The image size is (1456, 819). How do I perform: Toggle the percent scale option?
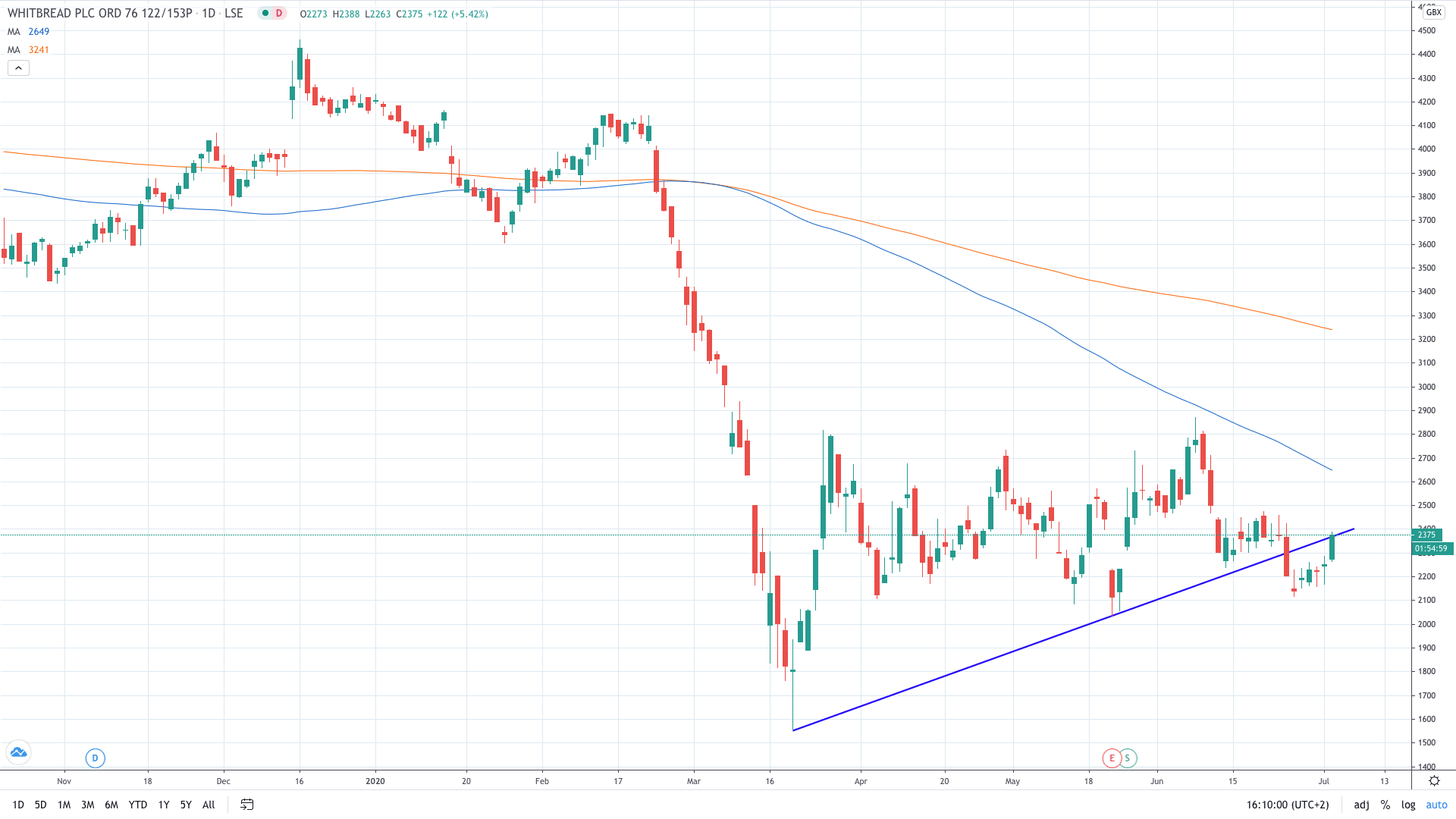[1385, 805]
